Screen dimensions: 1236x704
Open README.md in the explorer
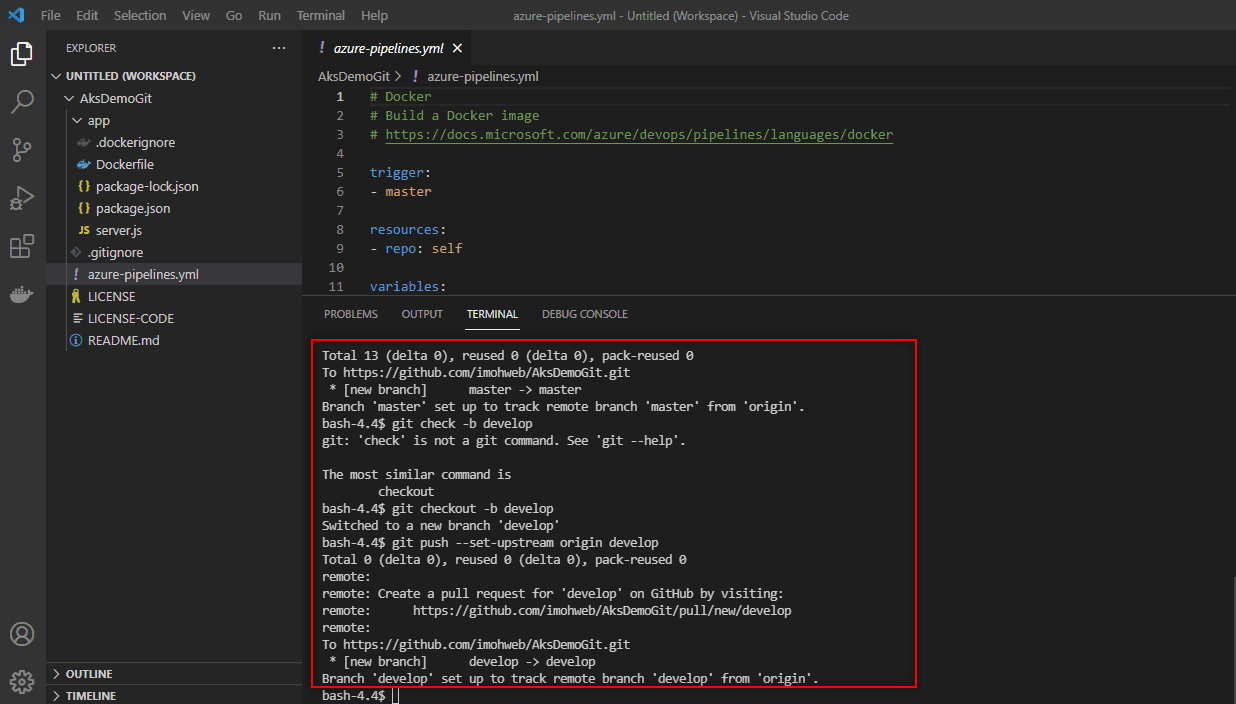(174, 341)
